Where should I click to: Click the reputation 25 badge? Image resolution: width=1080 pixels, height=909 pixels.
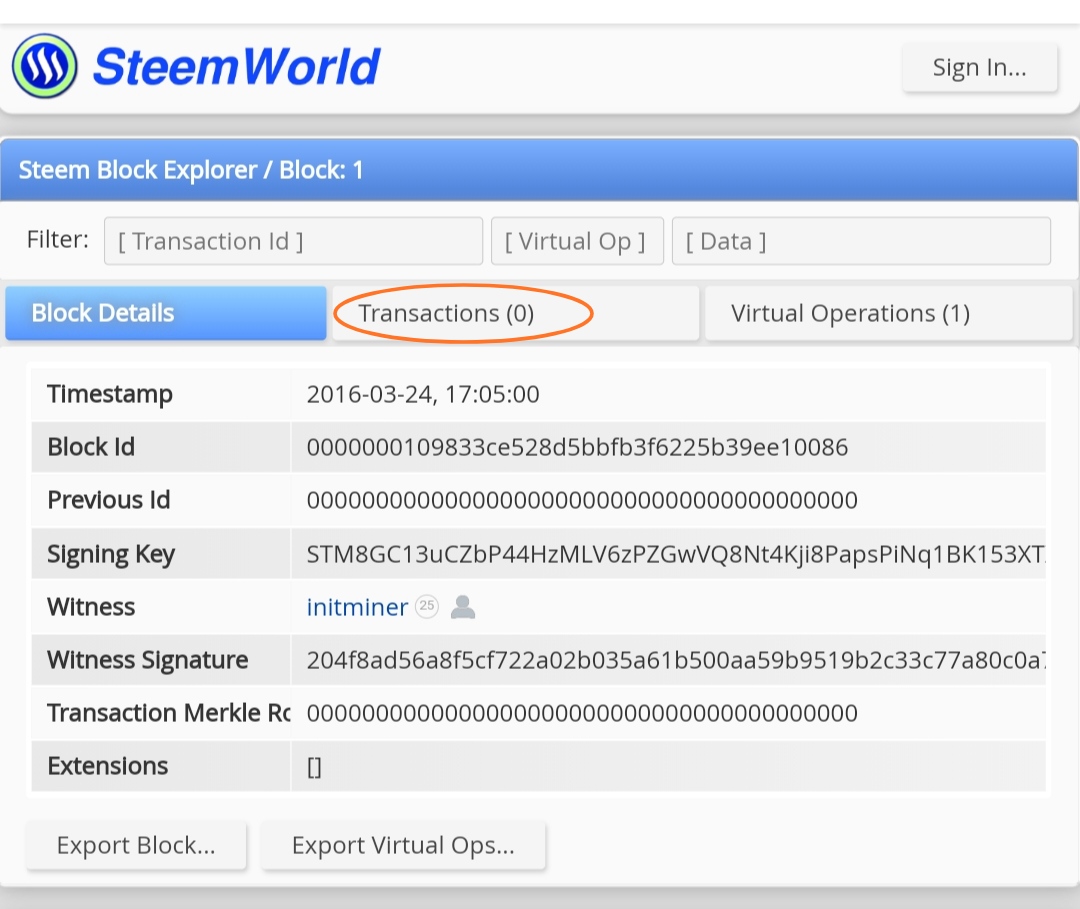click(427, 606)
